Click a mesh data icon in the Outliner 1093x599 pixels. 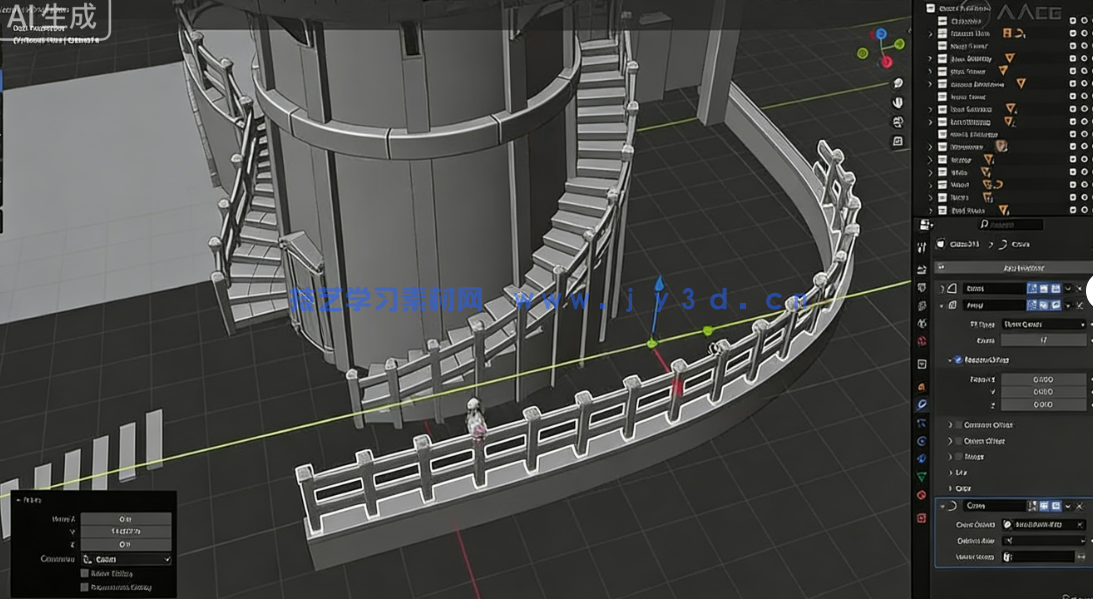(1009, 57)
